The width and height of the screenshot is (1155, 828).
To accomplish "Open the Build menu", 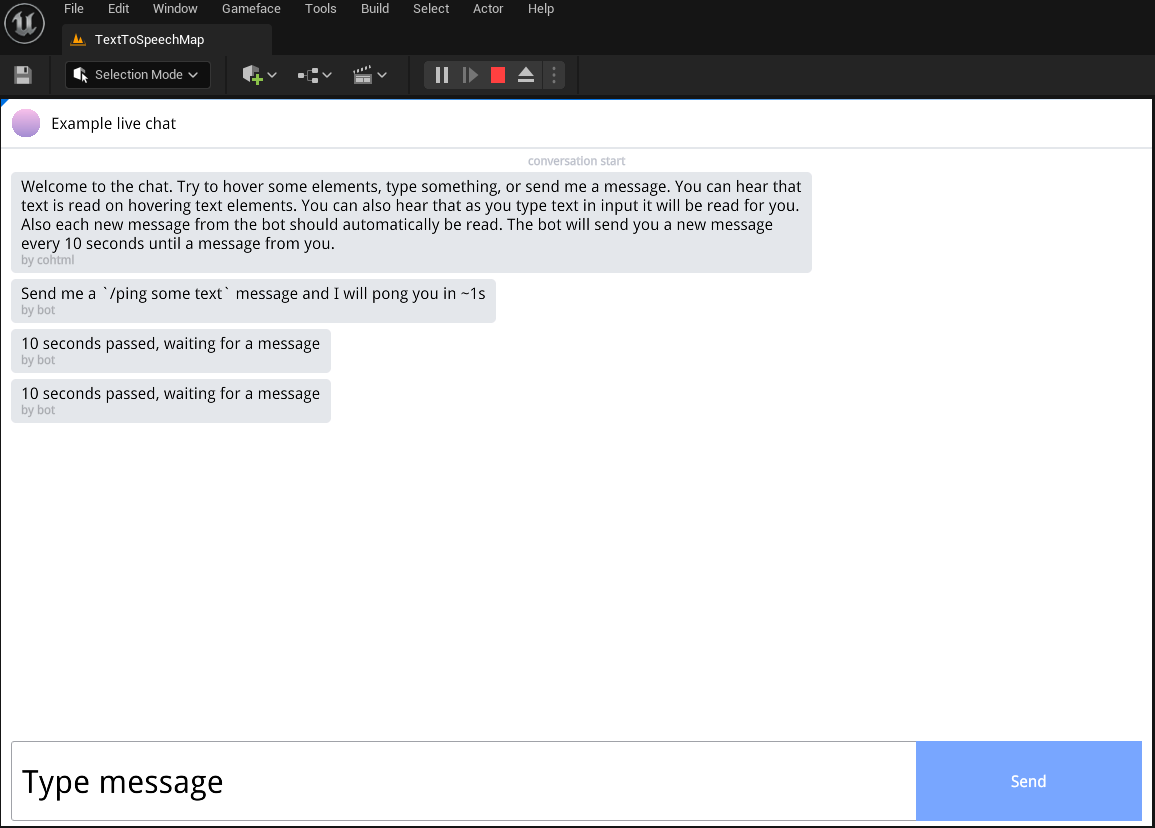I will tap(375, 9).
